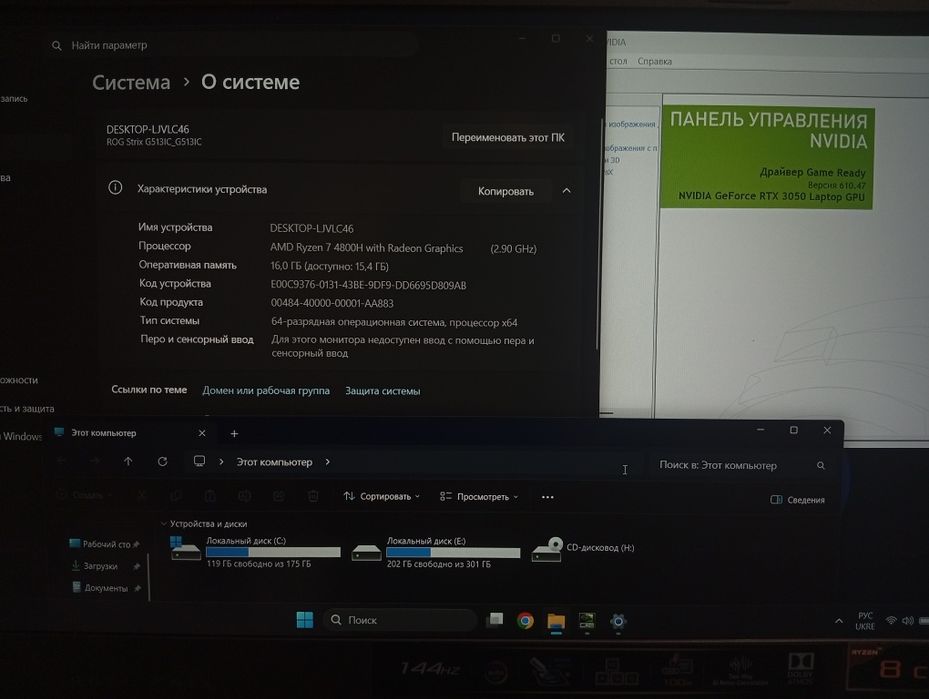Image resolution: width=929 pixels, height=699 pixels.
Task: Select the processor value AMD Ryzen 7 4800H
Action: click(366, 248)
